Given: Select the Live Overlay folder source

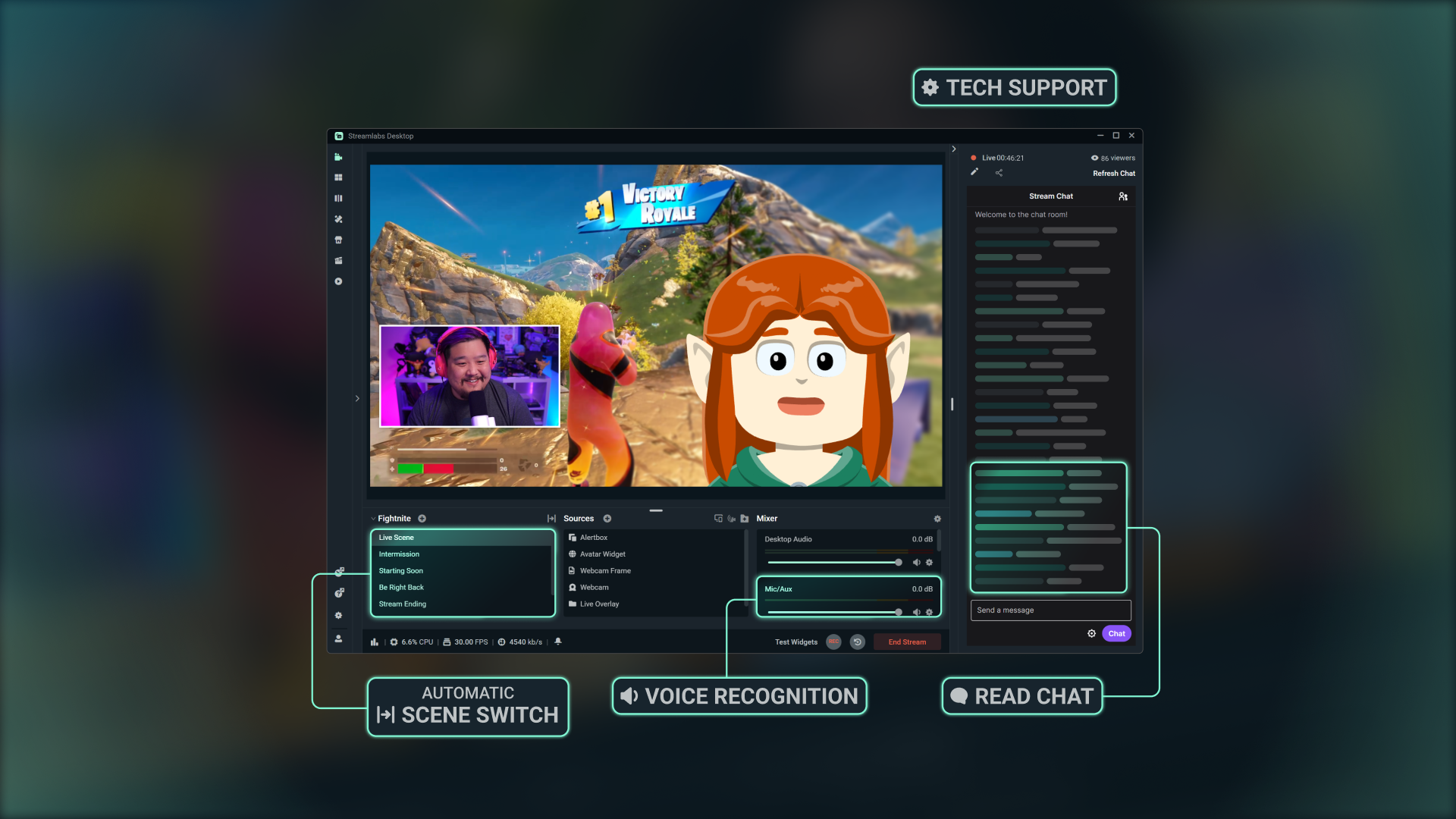Looking at the screenshot, I should (x=654, y=604).
